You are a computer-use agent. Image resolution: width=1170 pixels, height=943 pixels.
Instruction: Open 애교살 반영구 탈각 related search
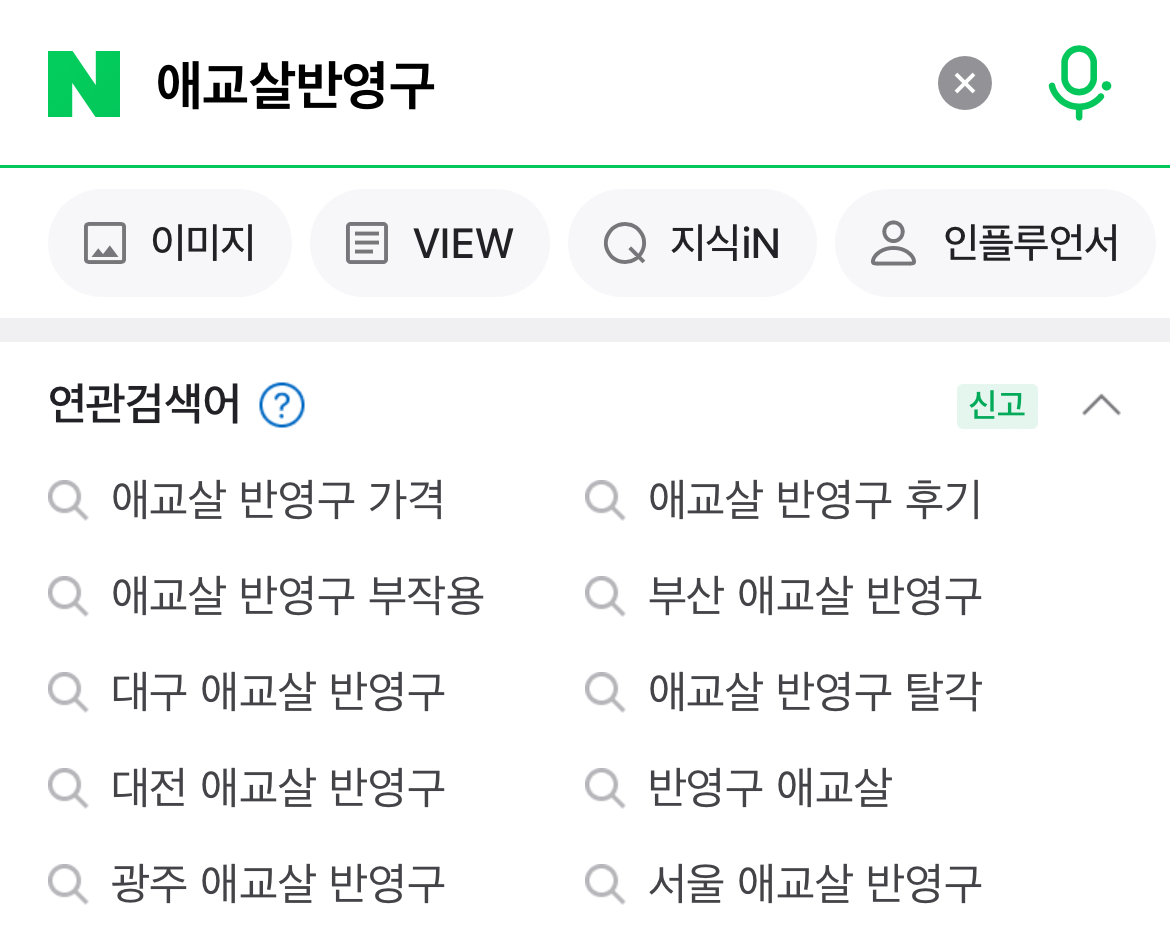tap(814, 692)
